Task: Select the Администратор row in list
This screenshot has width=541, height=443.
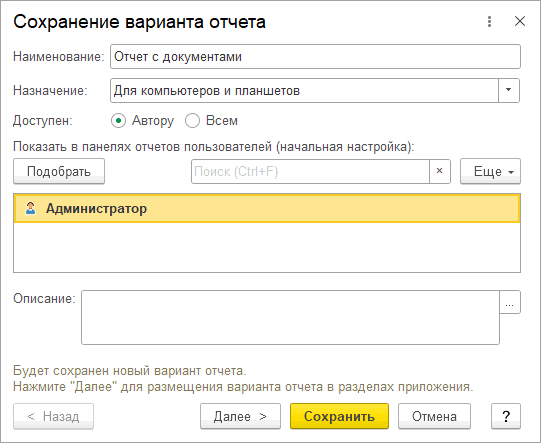Action: pyautogui.click(x=267, y=208)
